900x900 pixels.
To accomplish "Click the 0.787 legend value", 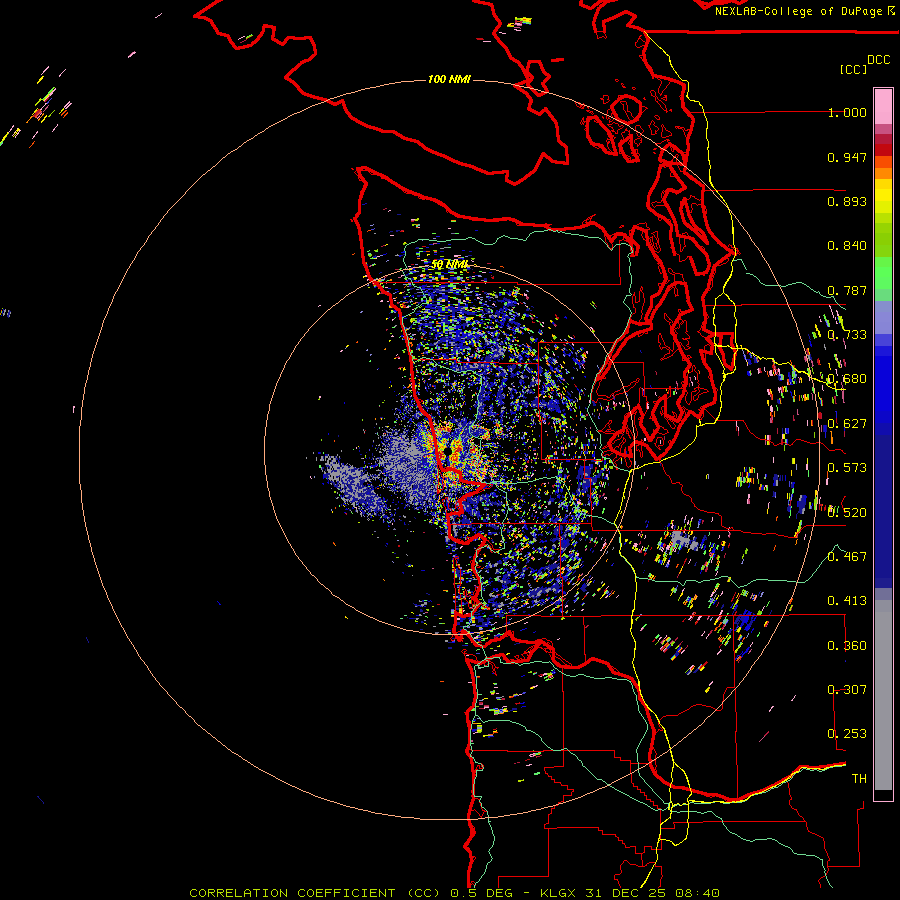I will (847, 290).
